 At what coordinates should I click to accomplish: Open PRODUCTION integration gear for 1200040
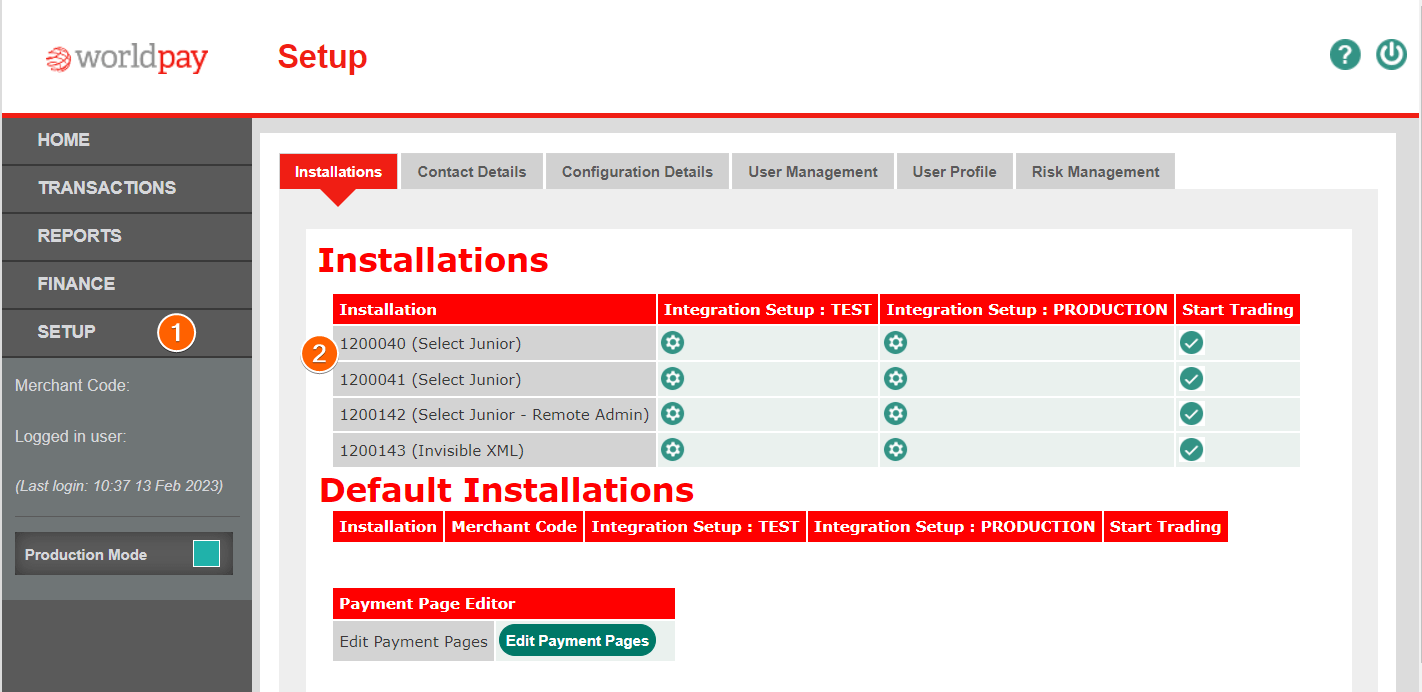(895, 343)
